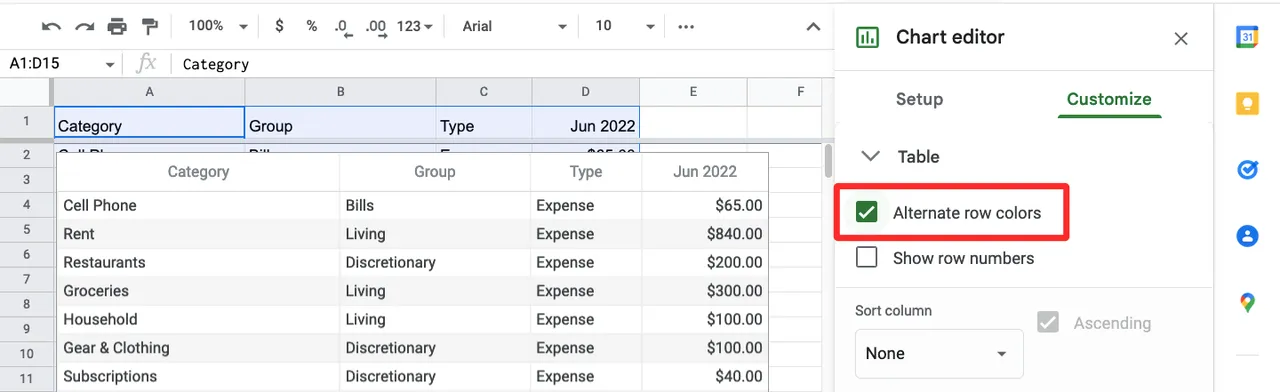This screenshot has height=392, width=1280.
Task: Click cell C1 containing Type
Action: click(484, 122)
